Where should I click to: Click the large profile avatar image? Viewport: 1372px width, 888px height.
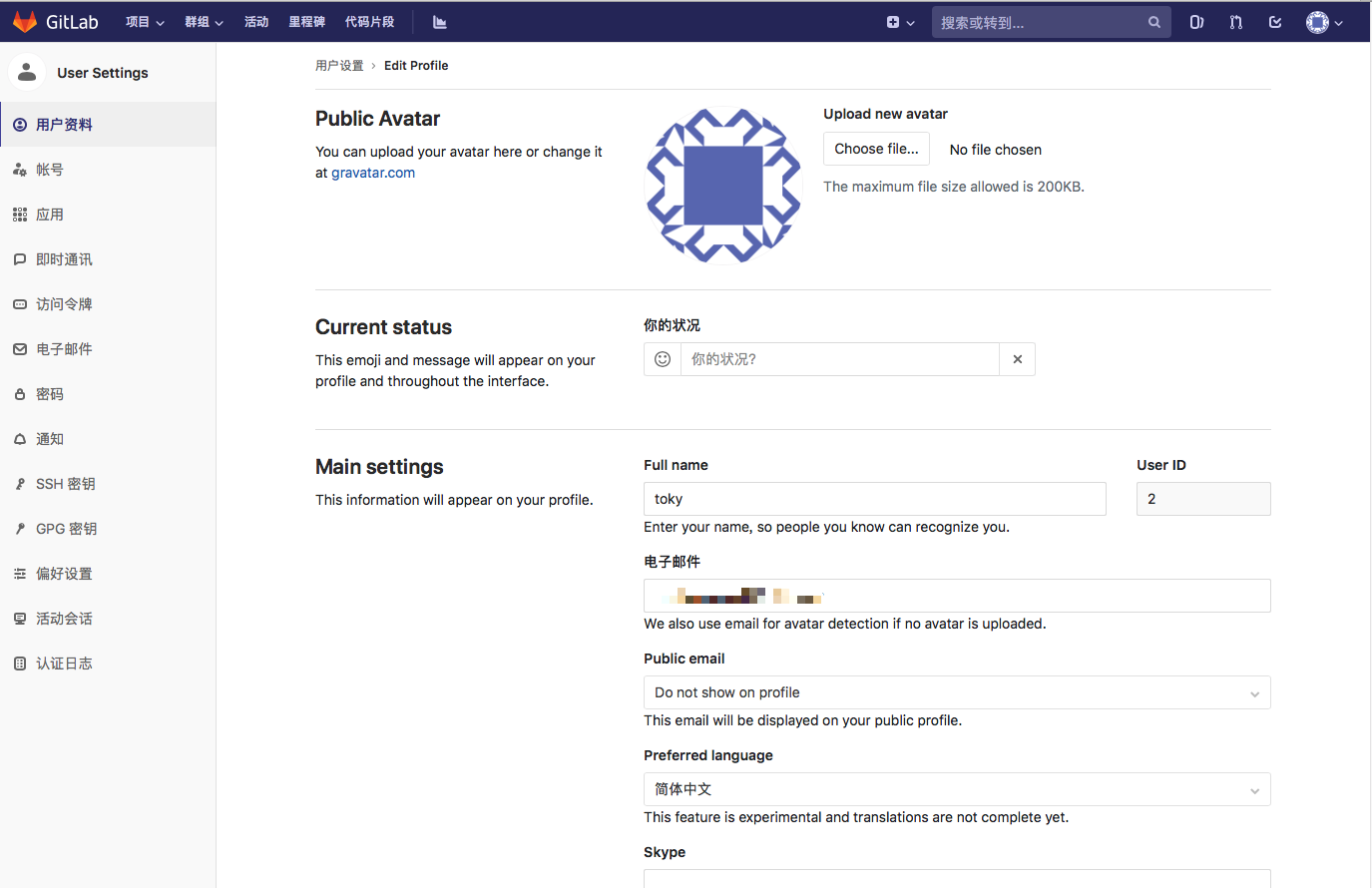[x=723, y=186]
